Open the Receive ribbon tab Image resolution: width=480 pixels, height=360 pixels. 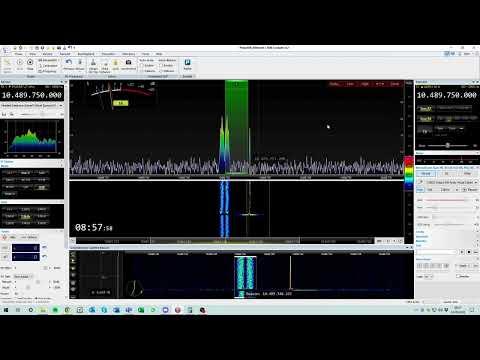point(47,54)
